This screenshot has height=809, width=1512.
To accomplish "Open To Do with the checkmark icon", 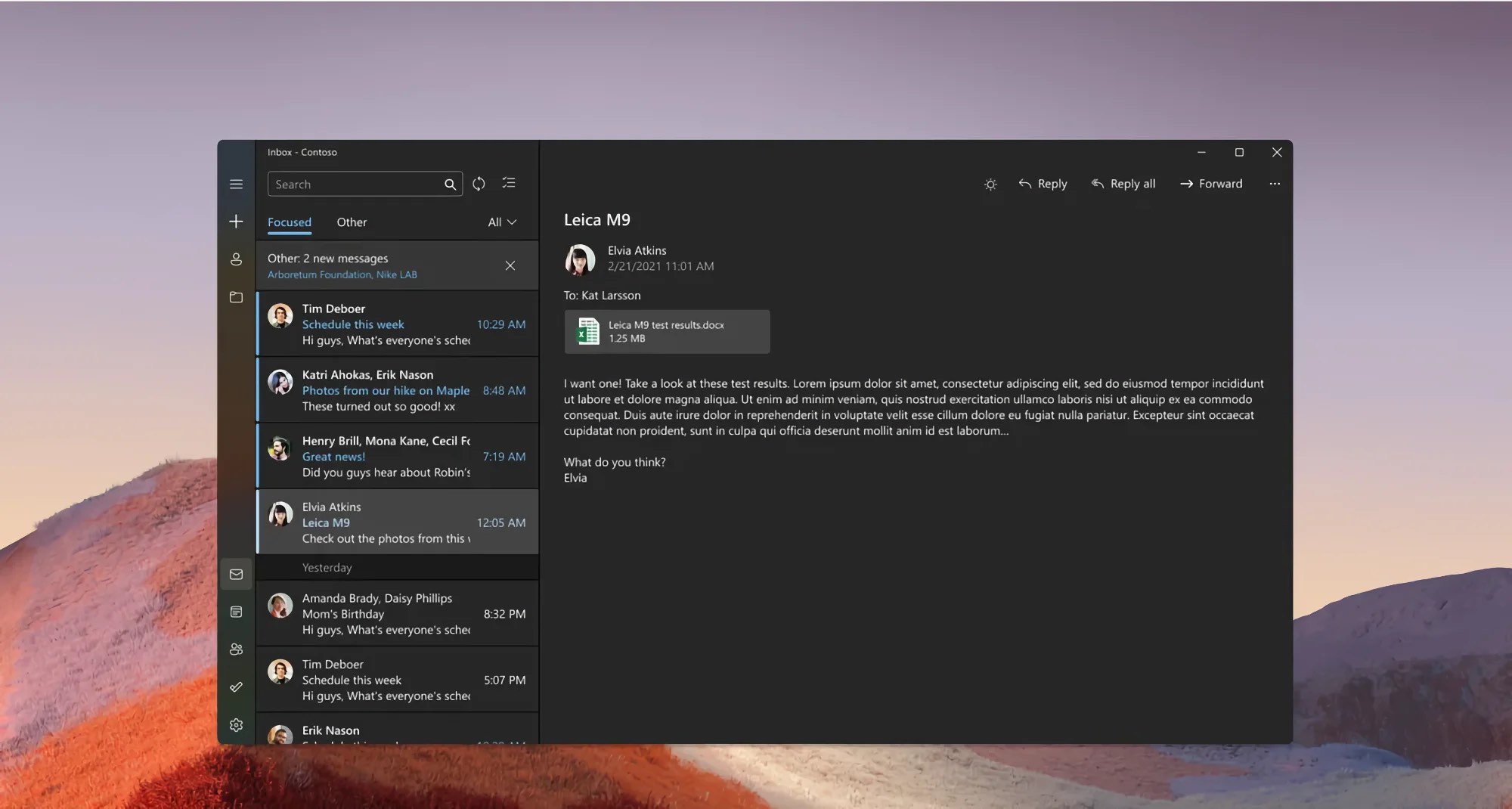I will click(236, 687).
